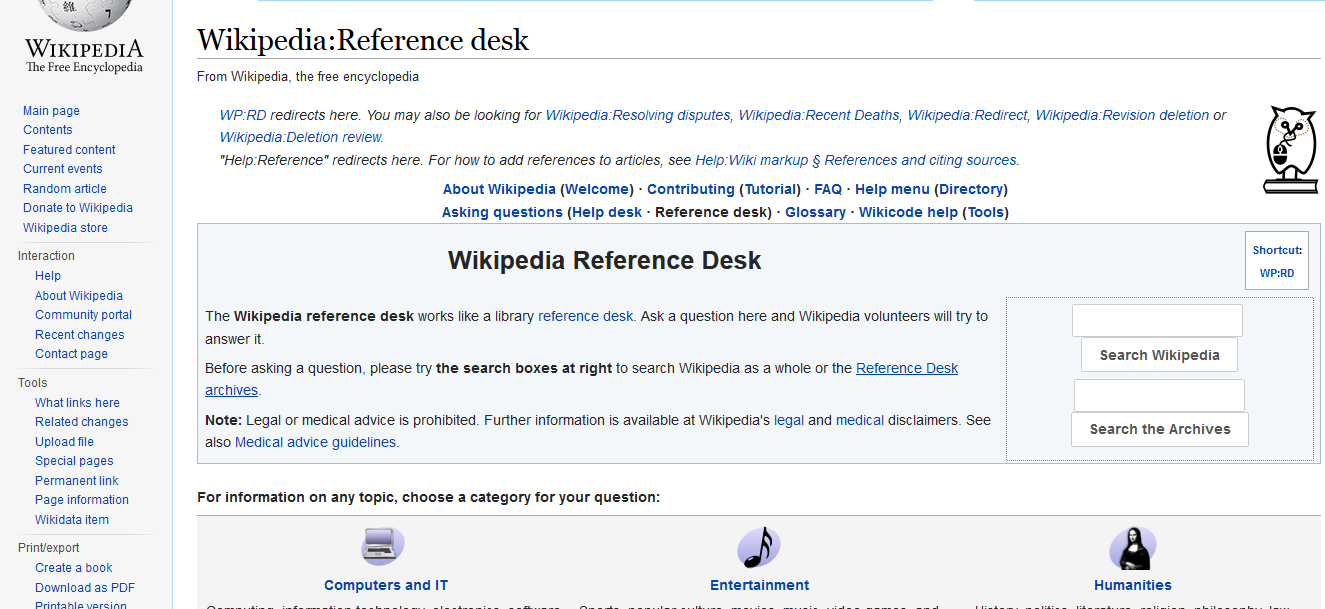This screenshot has width=1325, height=609.
Task: Click the Shortcut link in box
Action: point(1277,250)
